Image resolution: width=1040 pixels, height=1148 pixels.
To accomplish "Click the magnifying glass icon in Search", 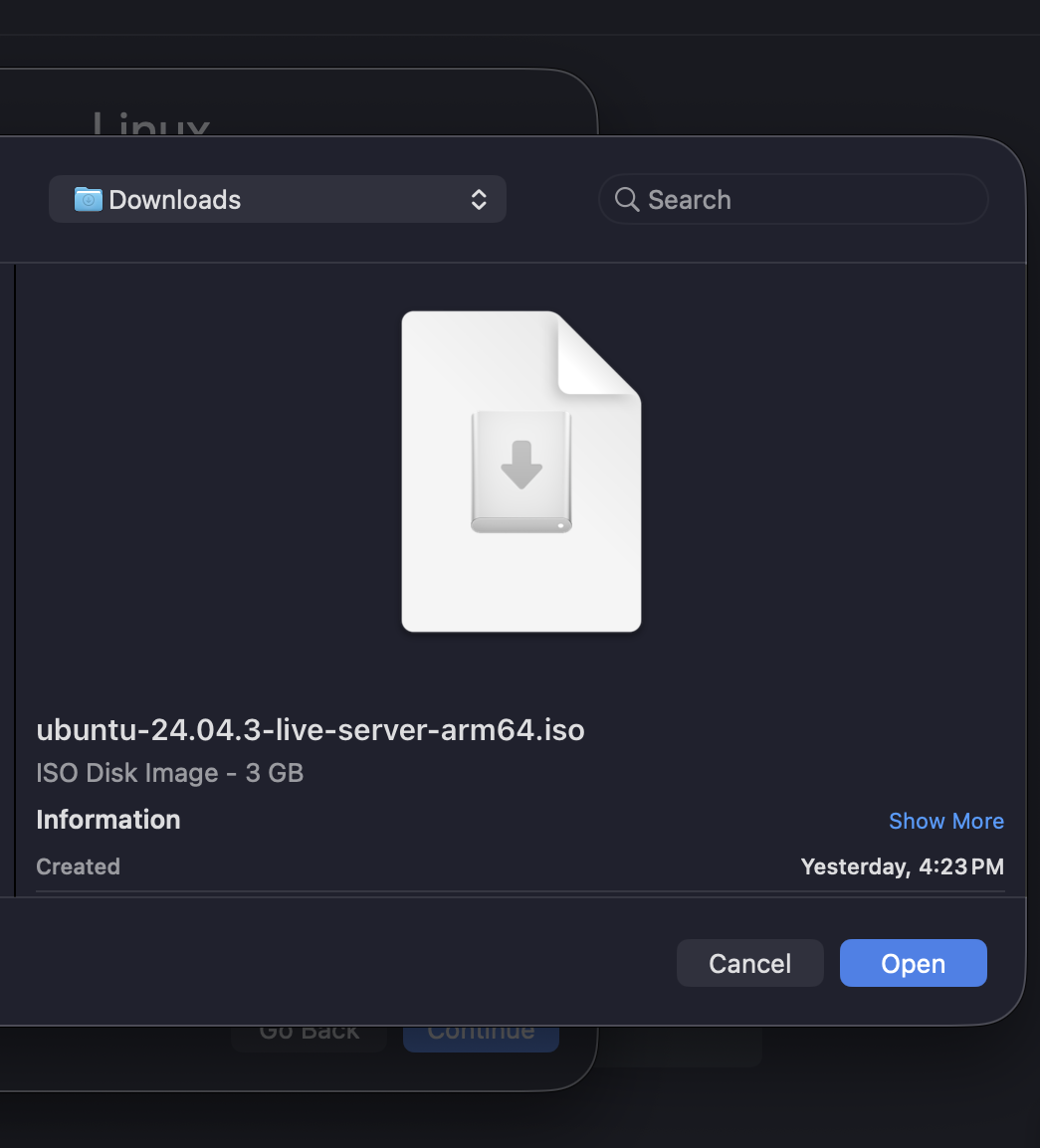I will click(x=626, y=199).
